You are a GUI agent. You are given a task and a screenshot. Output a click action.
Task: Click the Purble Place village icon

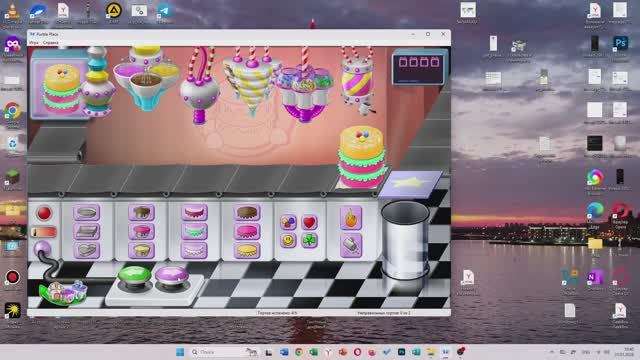pyautogui.click(x=64, y=293)
